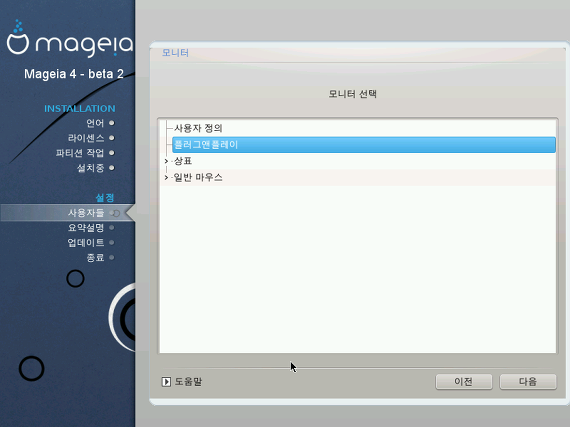This screenshot has height=427, width=570.
Task: Click the 설정 section header
Action: 105,198
